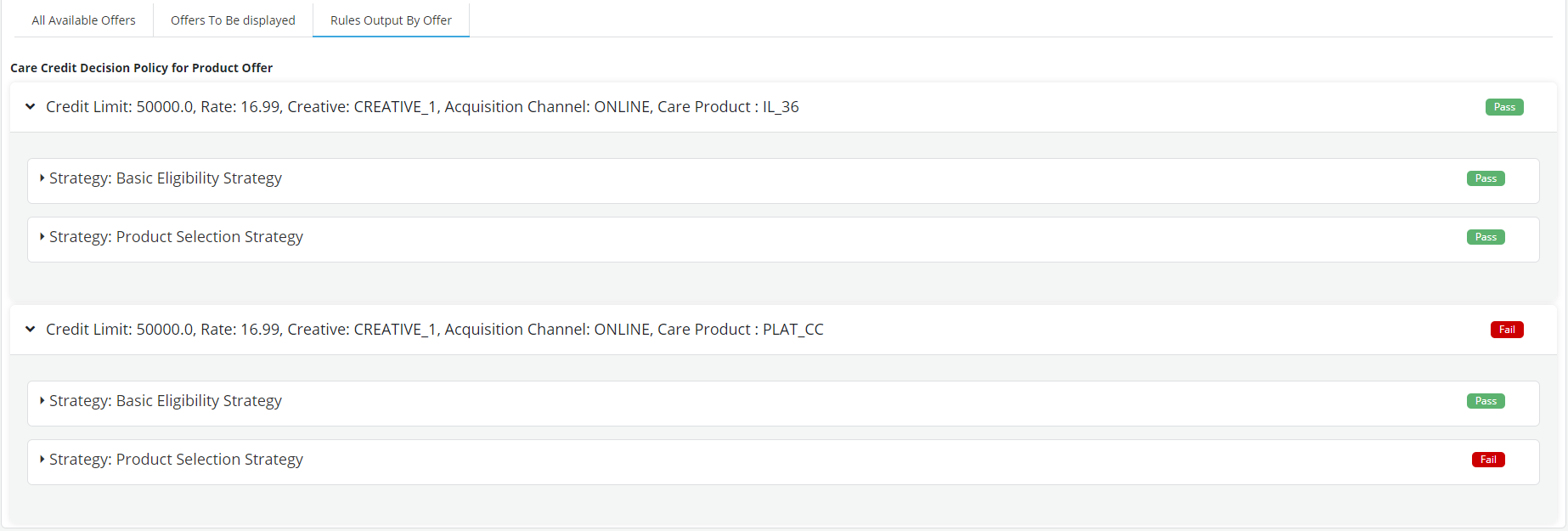Select the Rules Output By Offer tab
The height and width of the screenshot is (531, 1568).
[x=391, y=20]
